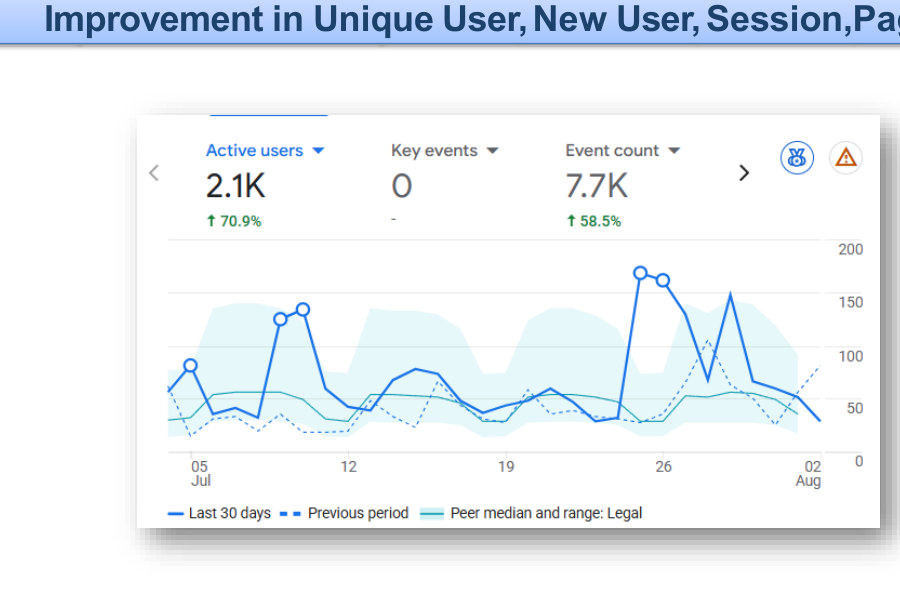Click the 2.1K active users value
The height and width of the screenshot is (610, 900).
[235, 186]
